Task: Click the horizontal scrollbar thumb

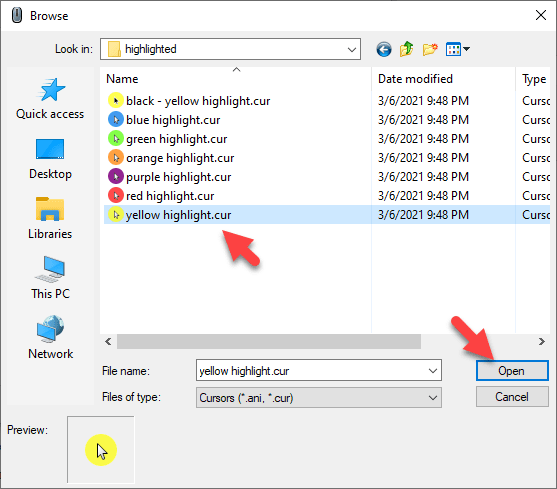Action: (269, 342)
